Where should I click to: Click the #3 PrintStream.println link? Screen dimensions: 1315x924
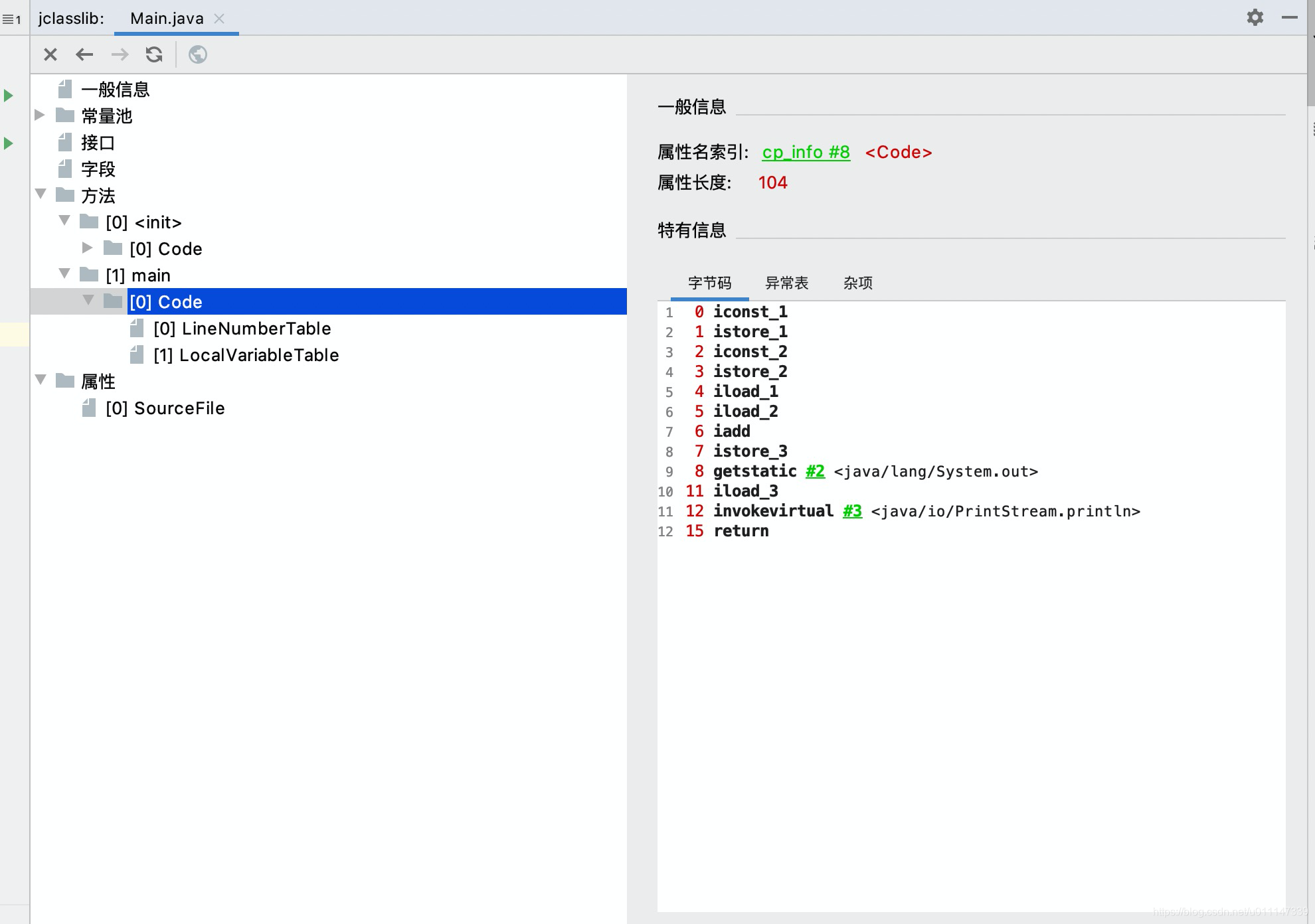[852, 511]
